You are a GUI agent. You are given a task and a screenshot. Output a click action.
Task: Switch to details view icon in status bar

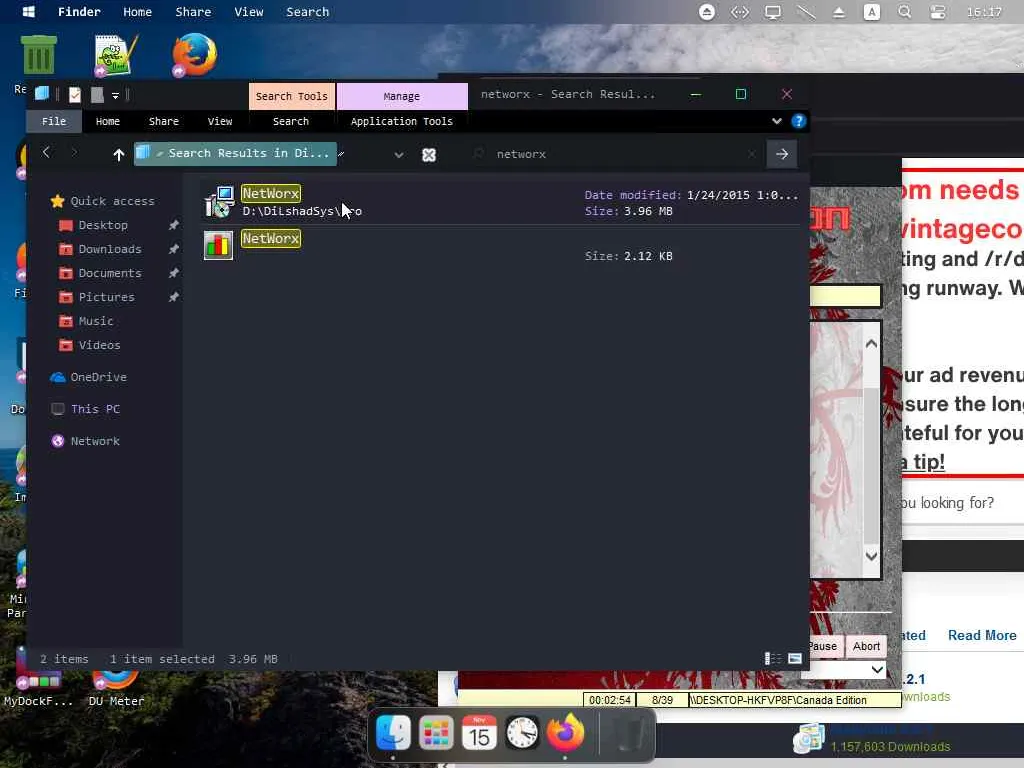(x=773, y=658)
